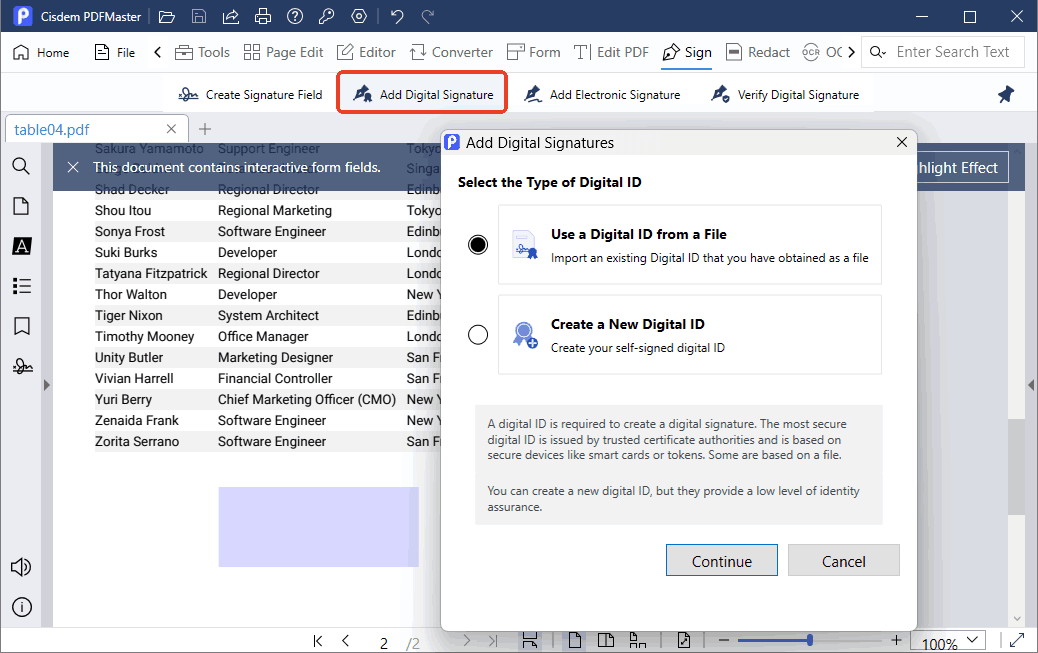Click Create Signature Field

click(250, 95)
